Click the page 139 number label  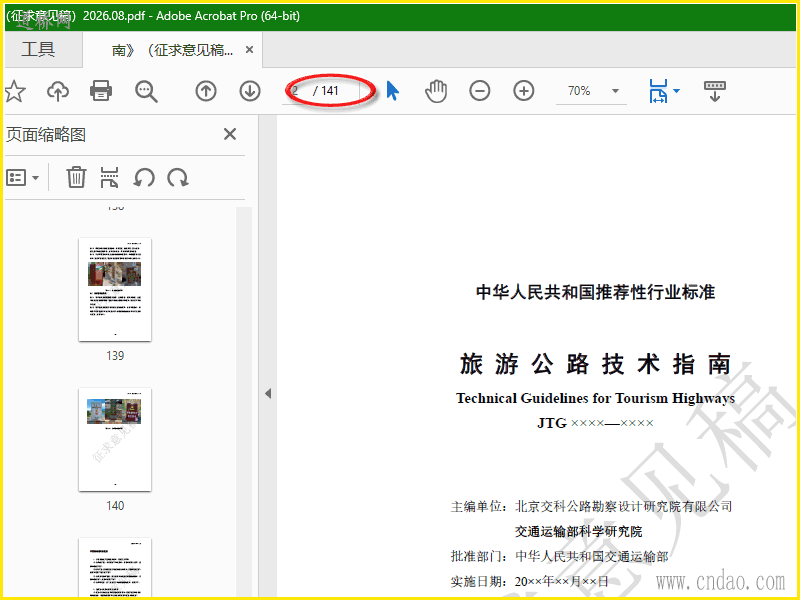pyautogui.click(x=115, y=356)
